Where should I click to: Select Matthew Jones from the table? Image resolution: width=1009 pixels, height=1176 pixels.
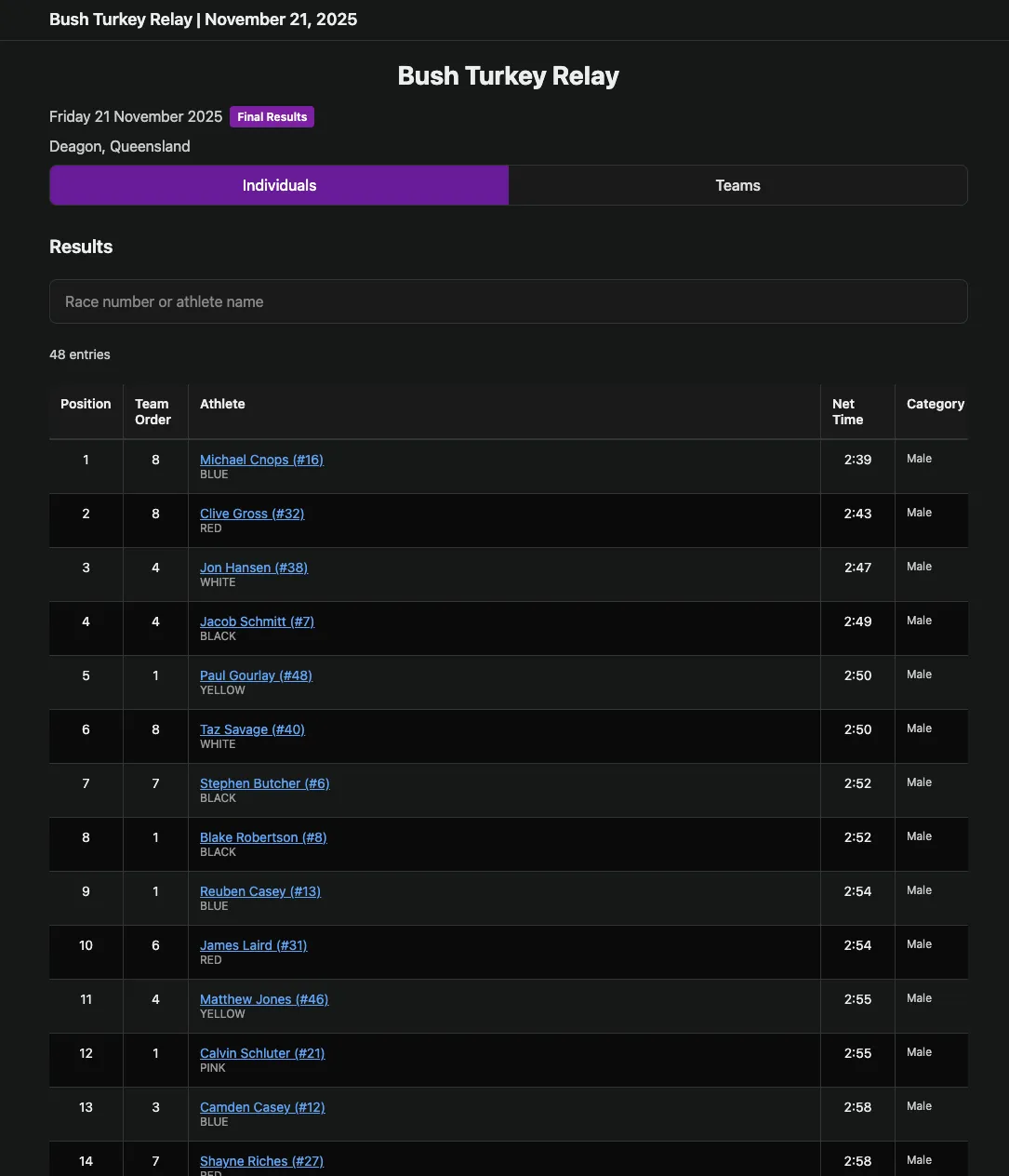264,999
